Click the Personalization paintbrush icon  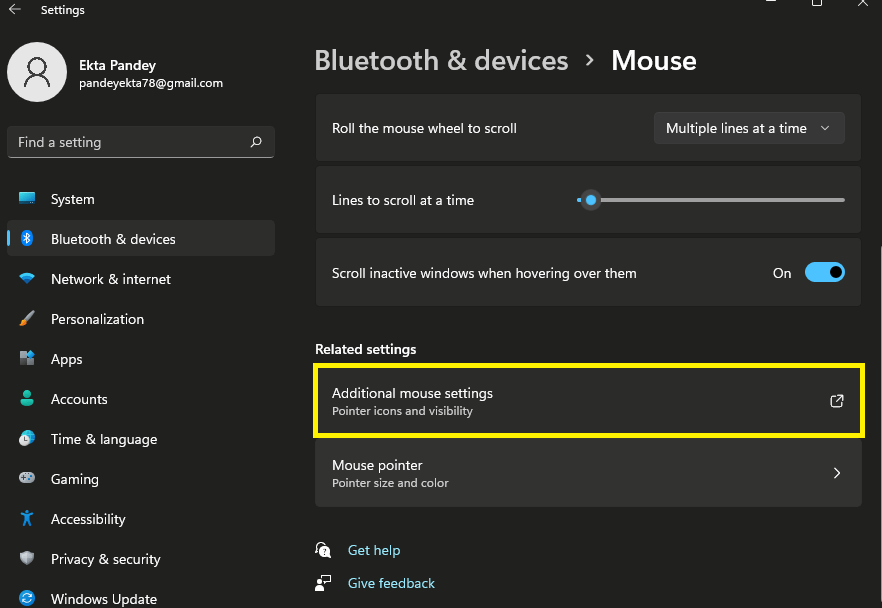coord(27,319)
